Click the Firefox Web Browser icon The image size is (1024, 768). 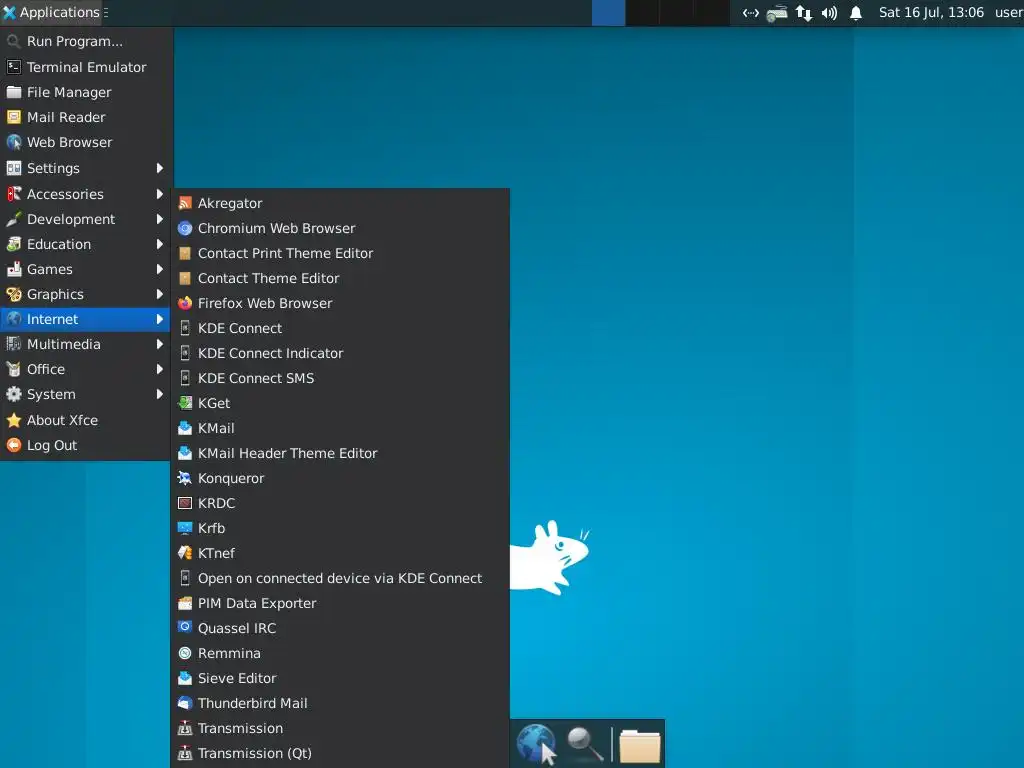[185, 304]
